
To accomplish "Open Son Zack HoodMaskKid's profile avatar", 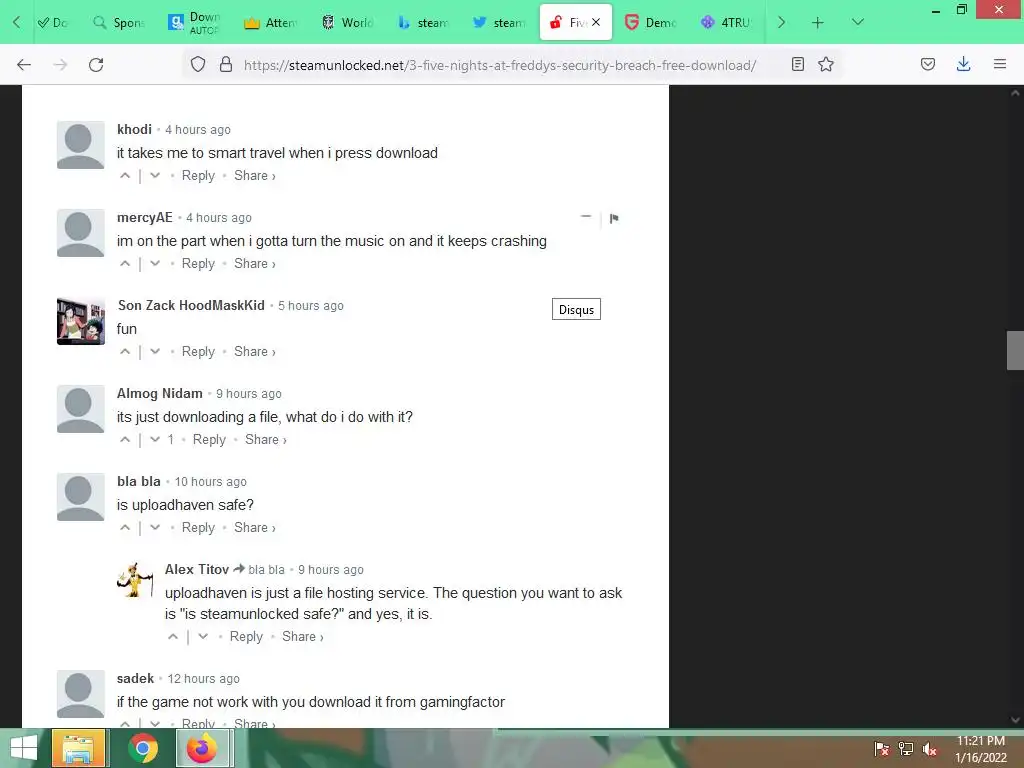I will [x=81, y=321].
